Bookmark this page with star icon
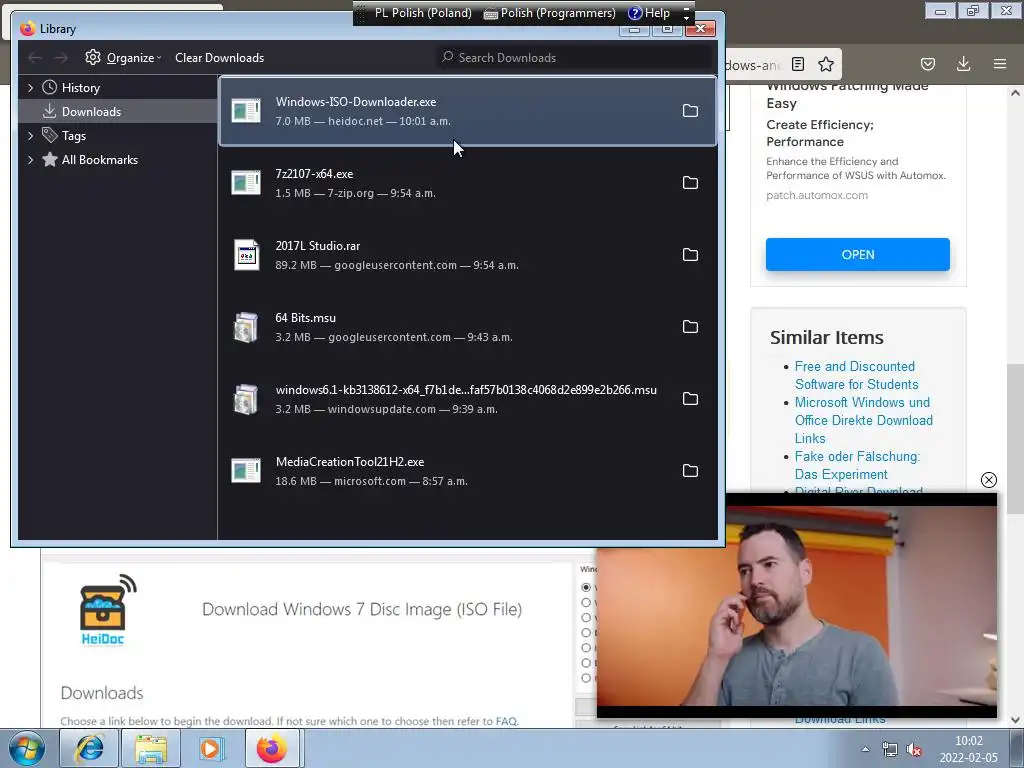The height and width of the screenshot is (768, 1024). [826, 64]
